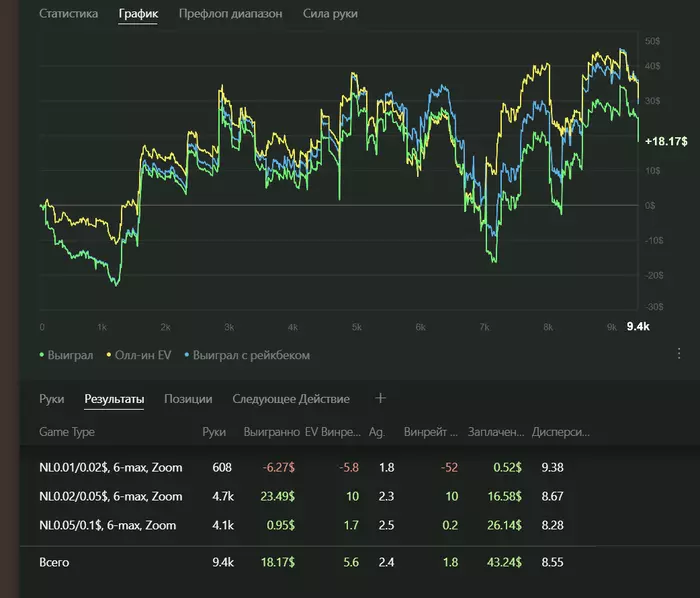This screenshot has width=700, height=598.
Task: Select the NL0.02/0.05$ 6-max Zoom row
Action: point(110,495)
